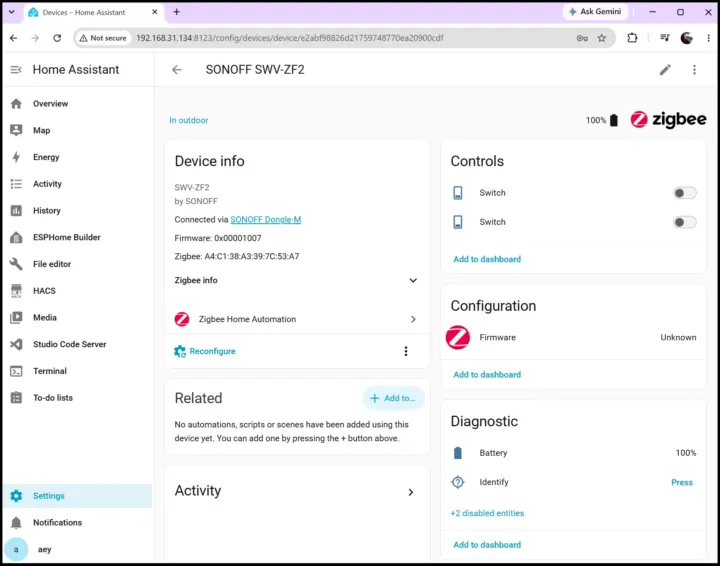Add Configuration card to dashboard
This screenshot has width=720, height=566.
point(487,375)
